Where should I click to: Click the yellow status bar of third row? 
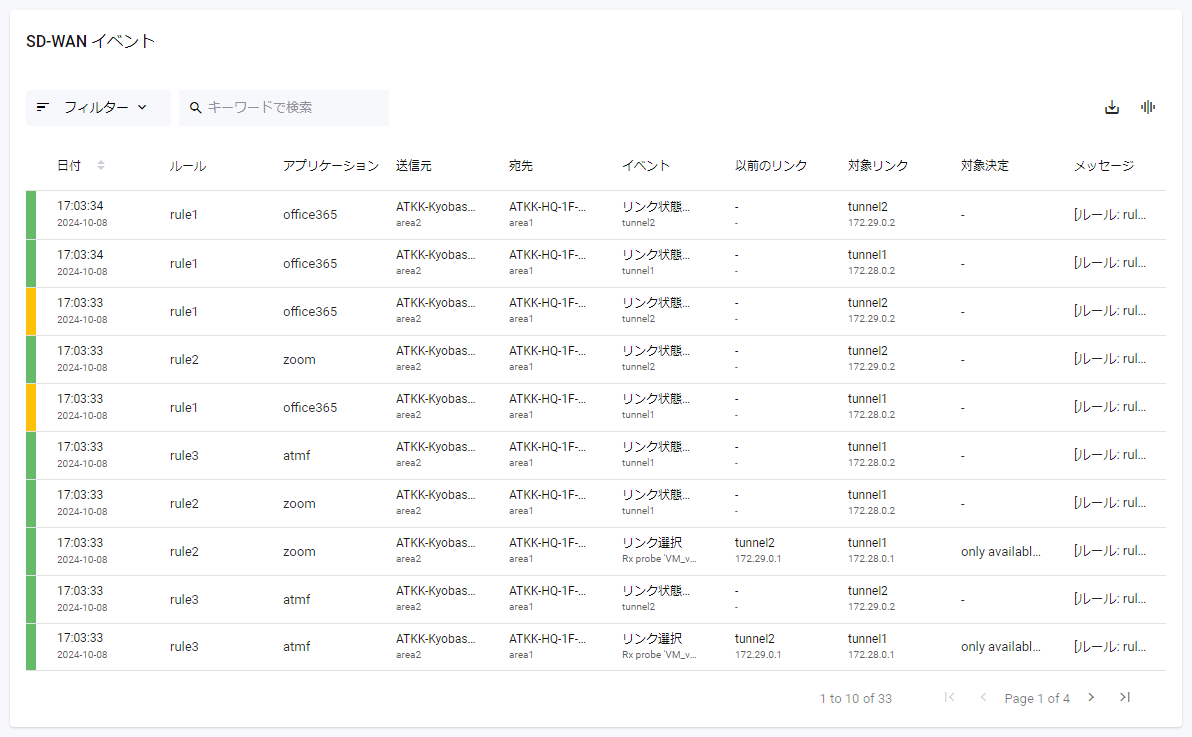pos(31,311)
